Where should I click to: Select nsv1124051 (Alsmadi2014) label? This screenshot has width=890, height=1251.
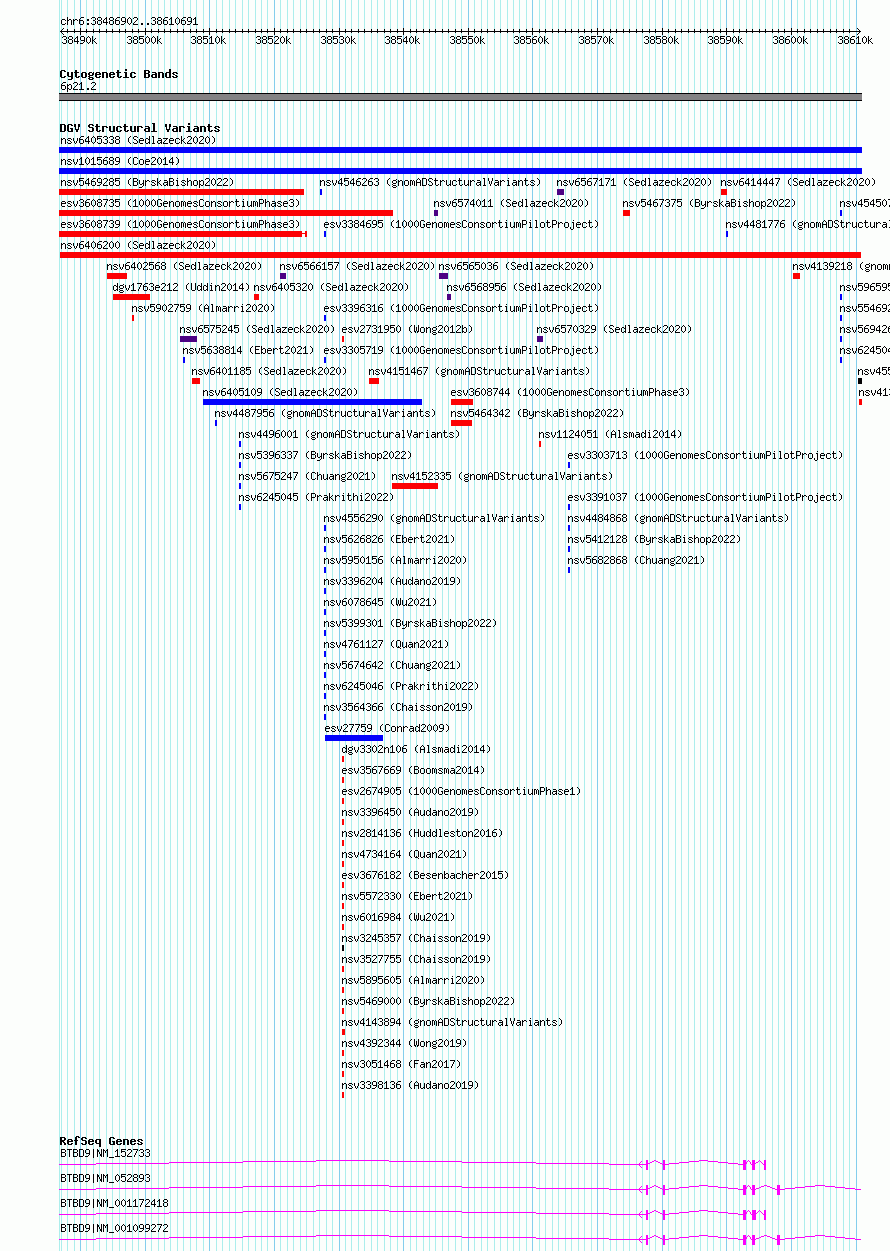pyautogui.click(x=610, y=435)
